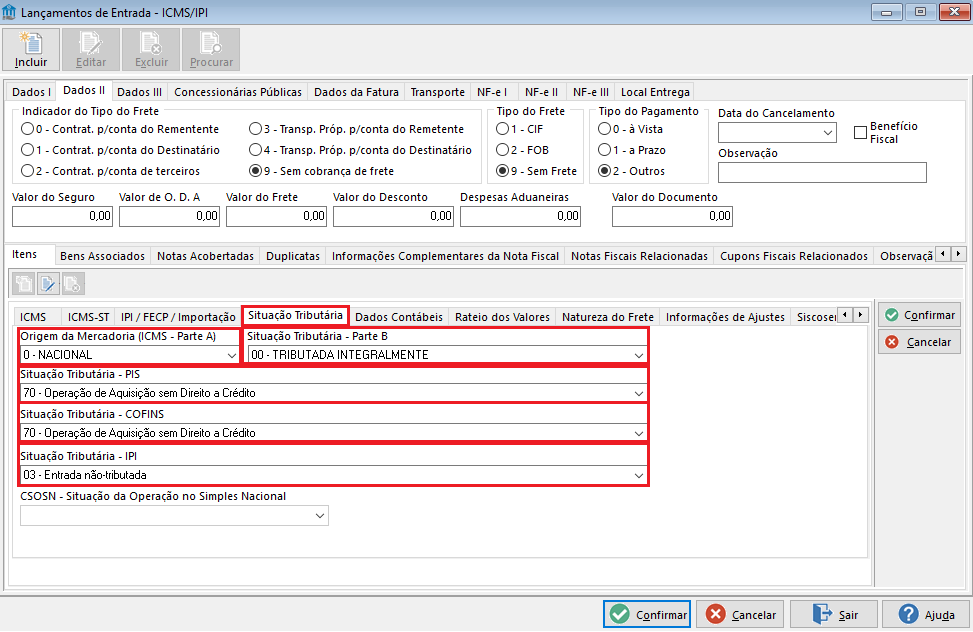The width and height of the screenshot is (973, 632).
Task: Open NF-e I tab
Action: pyautogui.click(x=492, y=92)
